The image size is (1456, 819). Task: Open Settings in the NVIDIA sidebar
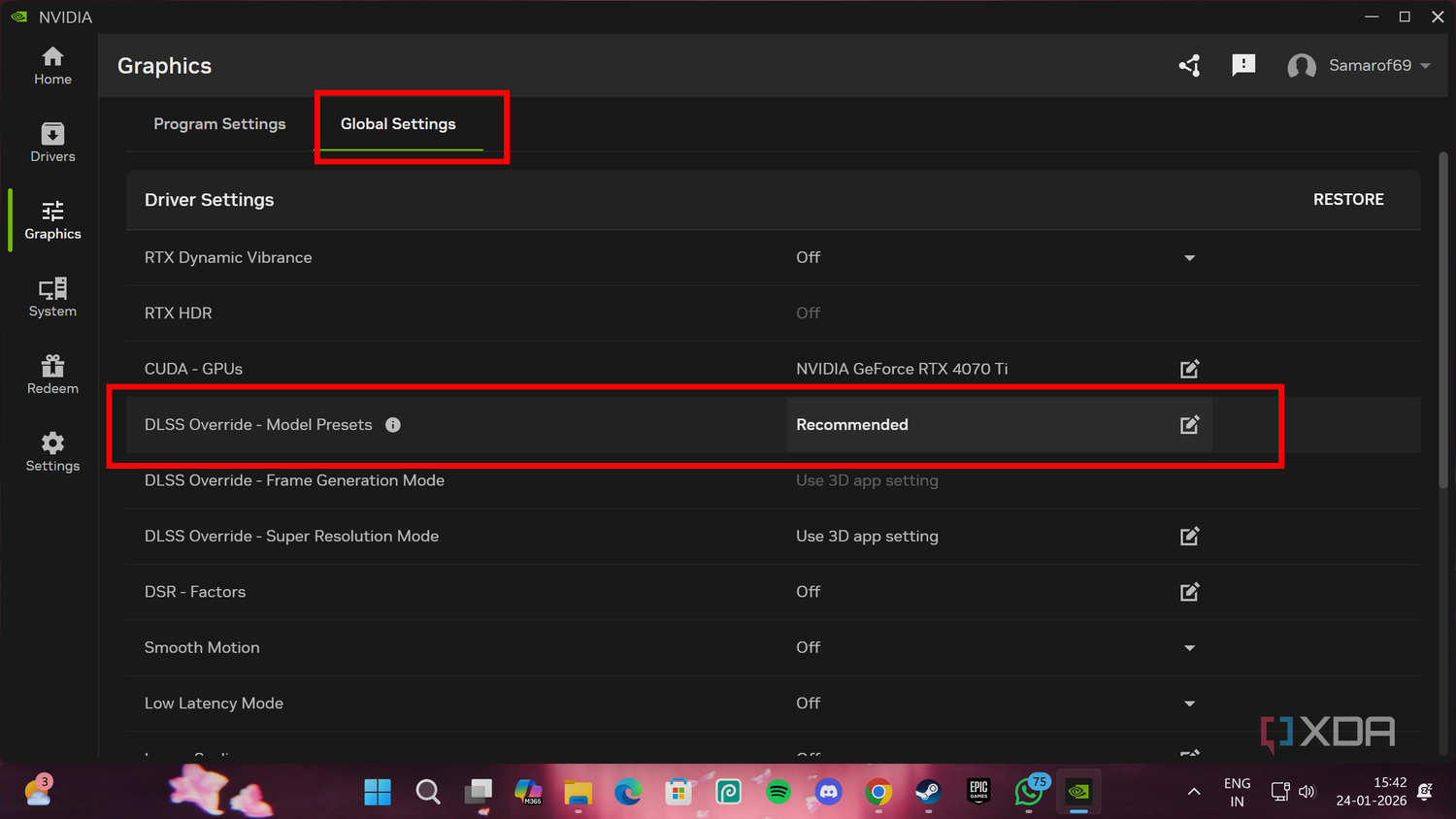(x=52, y=452)
